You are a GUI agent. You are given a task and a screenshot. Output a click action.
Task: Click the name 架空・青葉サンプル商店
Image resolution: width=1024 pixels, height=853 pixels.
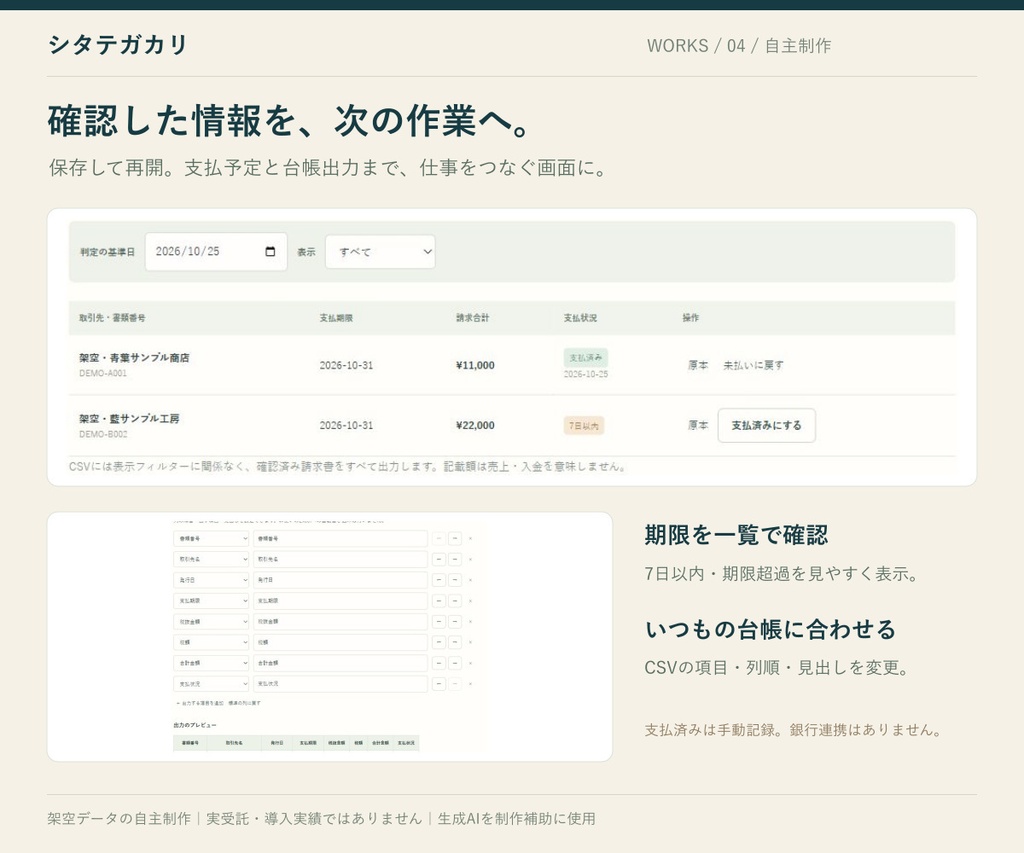[x=135, y=358]
